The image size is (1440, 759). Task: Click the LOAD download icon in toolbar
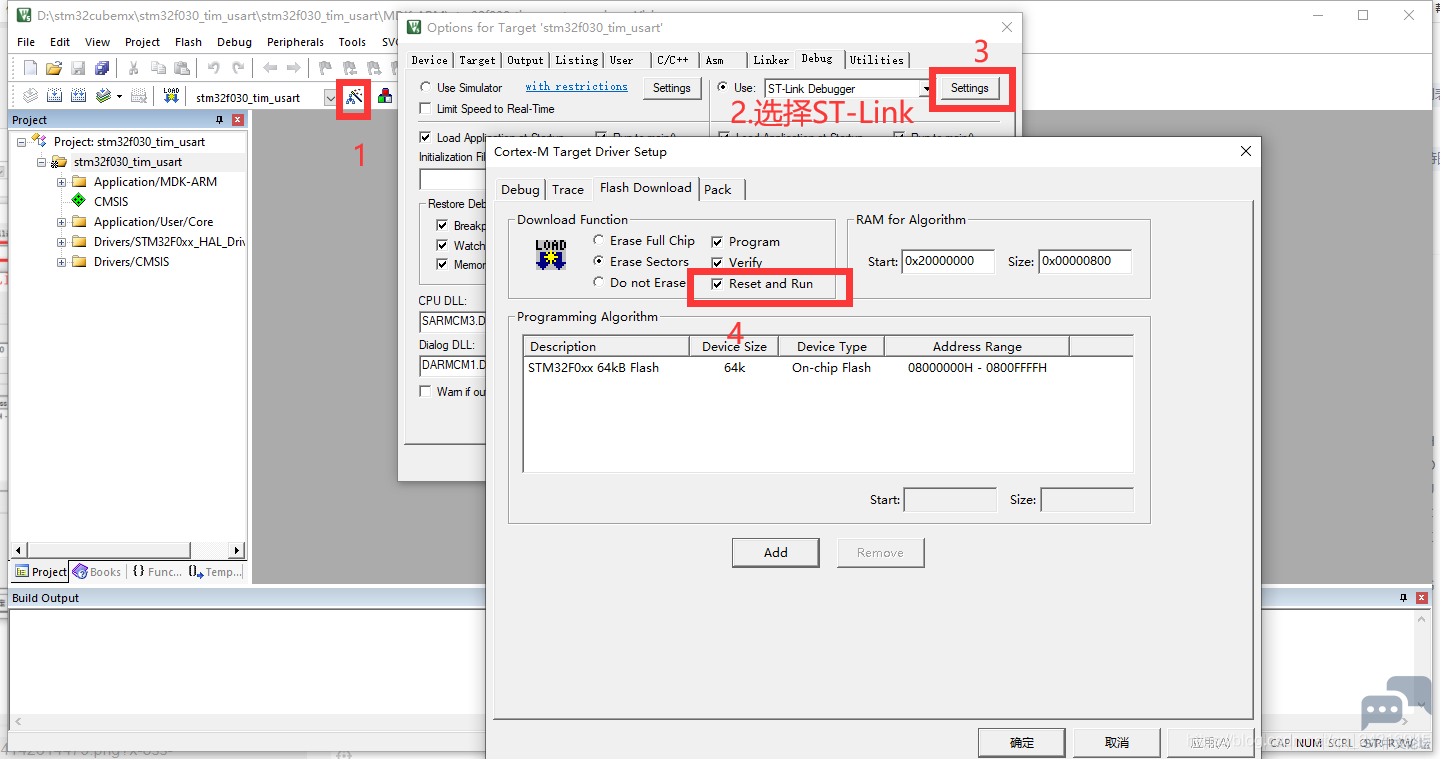tap(171, 96)
